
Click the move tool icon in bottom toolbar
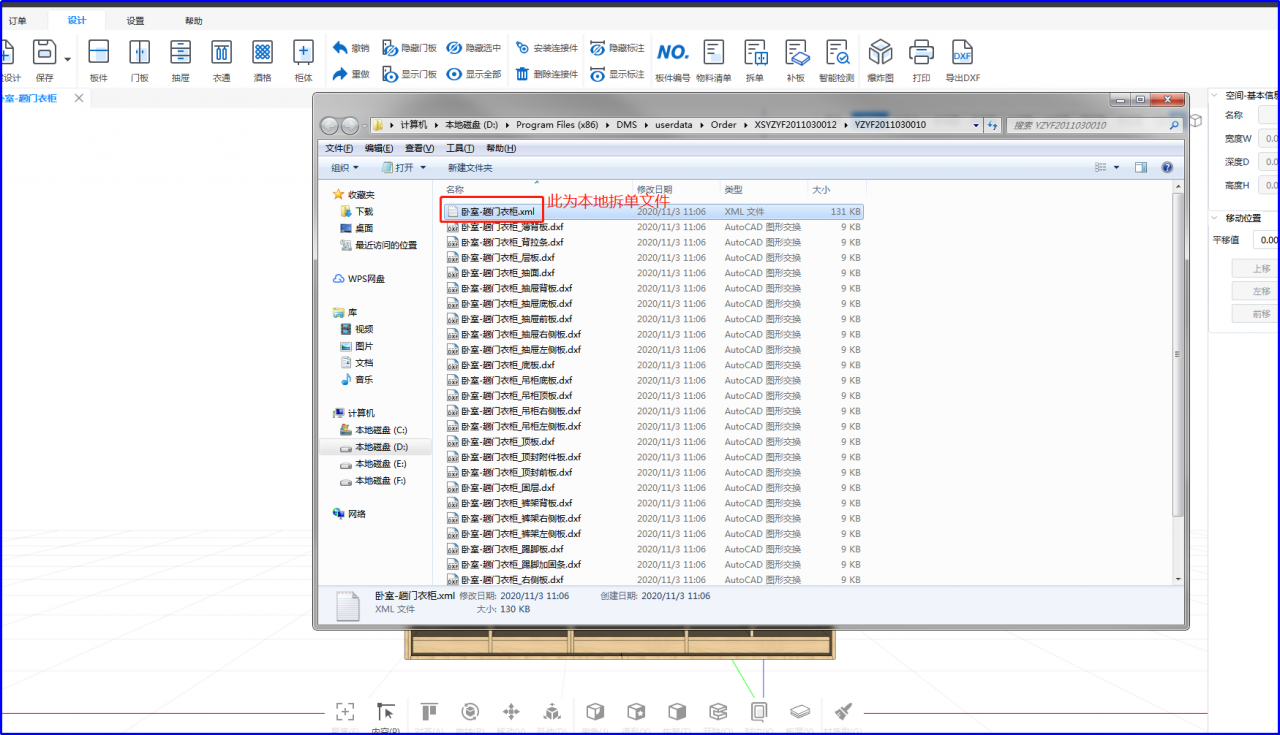click(510, 712)
